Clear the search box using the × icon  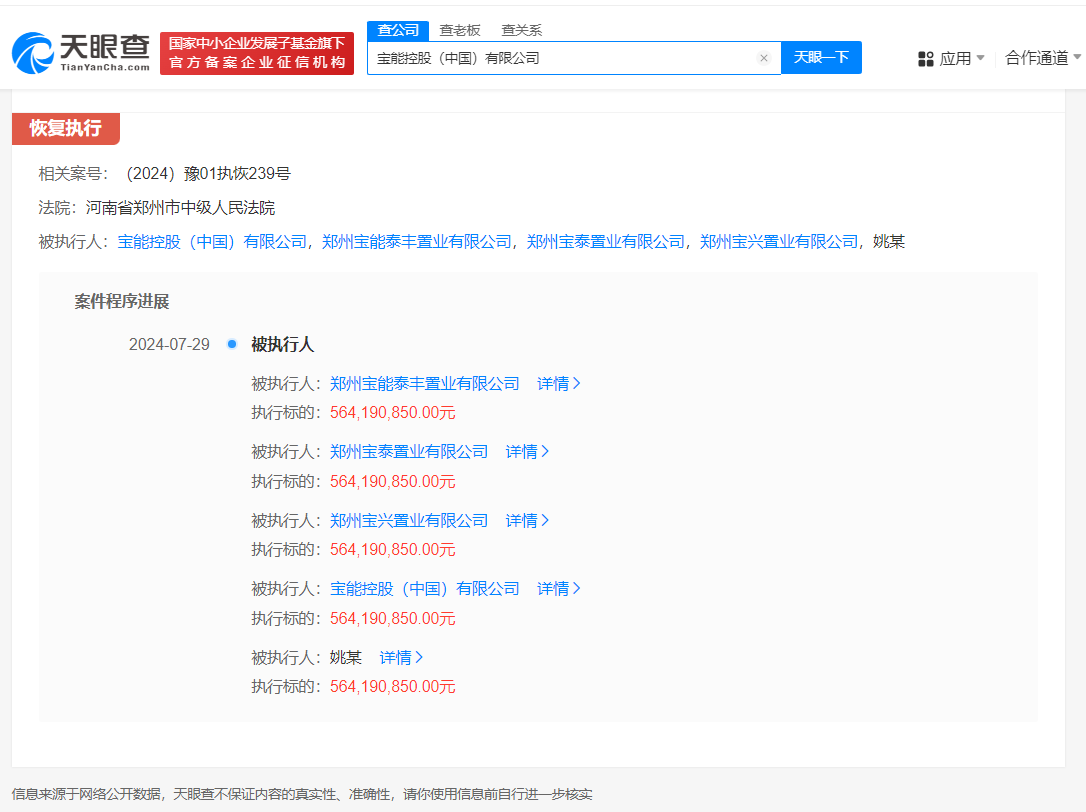(764, 57)
